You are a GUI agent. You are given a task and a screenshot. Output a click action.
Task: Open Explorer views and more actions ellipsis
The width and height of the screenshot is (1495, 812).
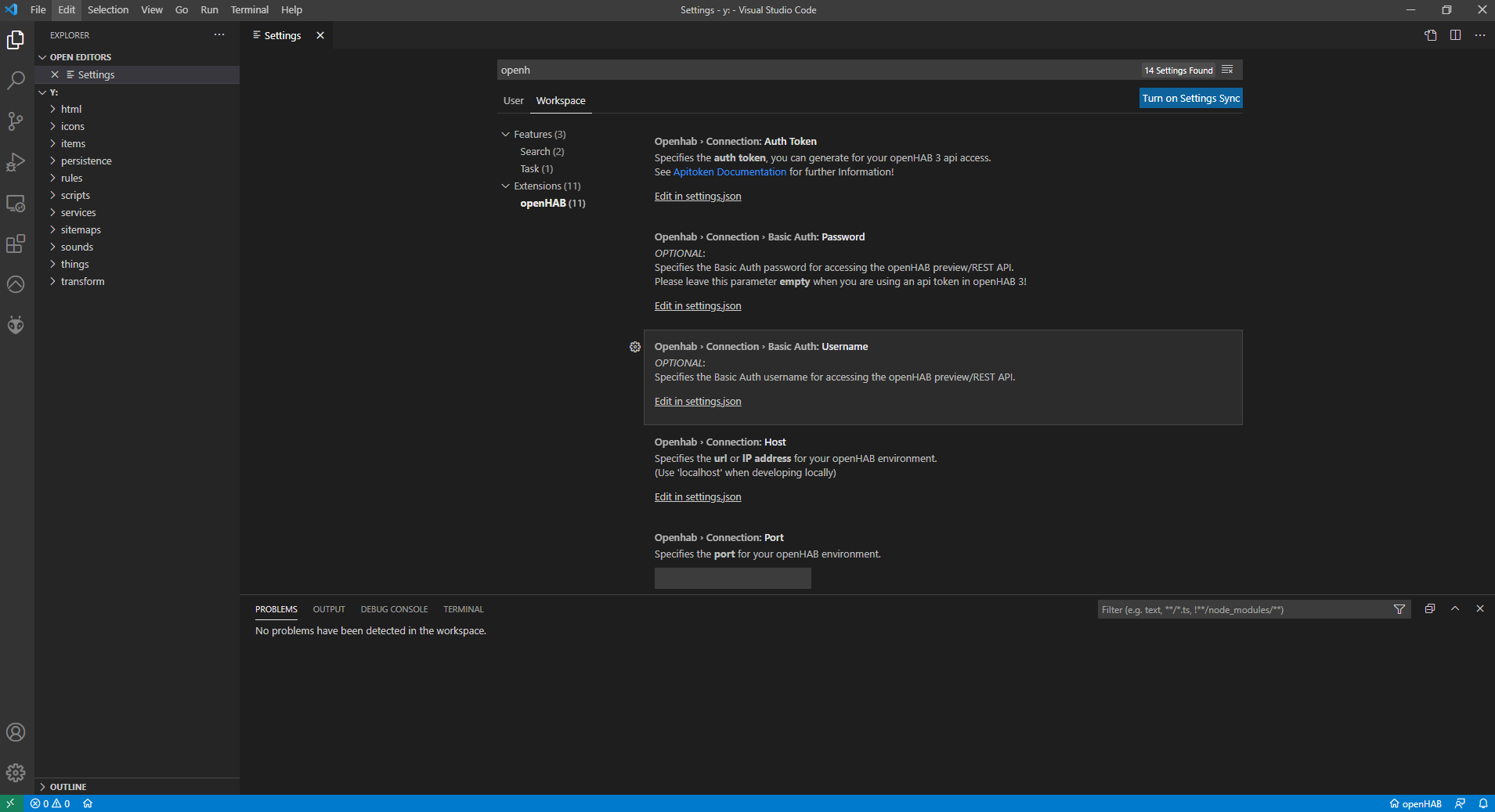[219, 34]
